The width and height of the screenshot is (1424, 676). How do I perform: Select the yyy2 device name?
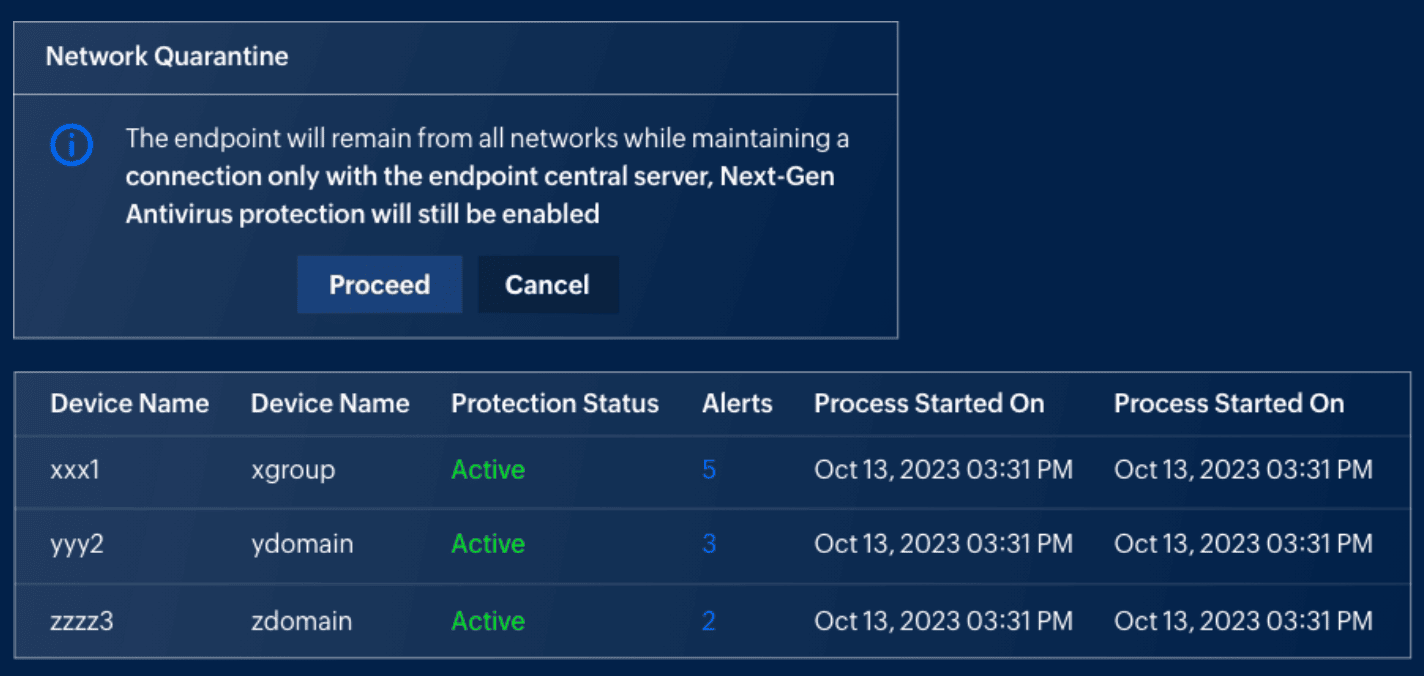tap(77, 544)
